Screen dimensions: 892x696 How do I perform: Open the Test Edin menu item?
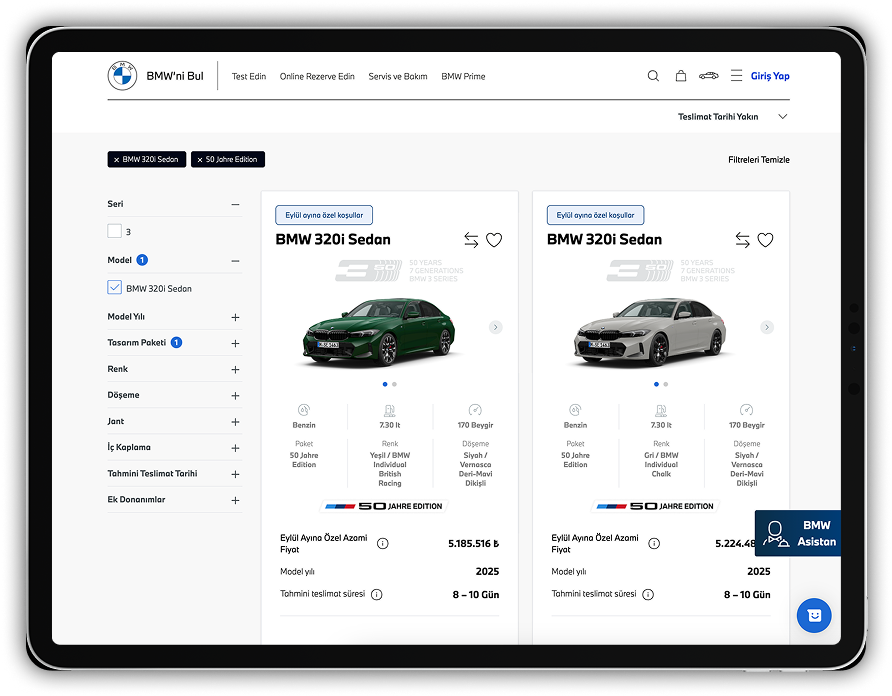pos(248,75)
